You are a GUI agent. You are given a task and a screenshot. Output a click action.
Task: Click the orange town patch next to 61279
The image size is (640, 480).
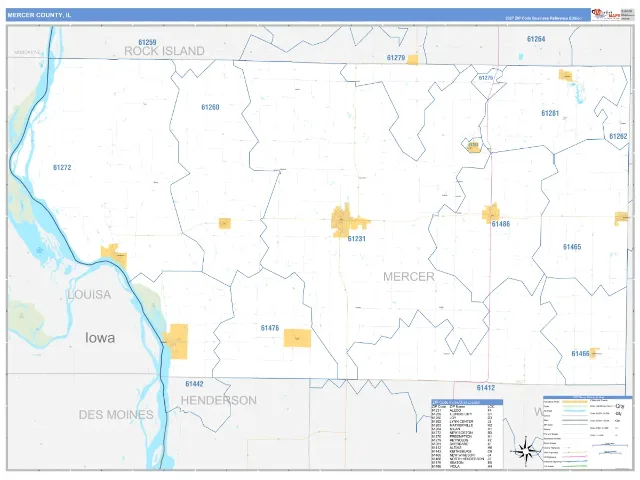[x=413, y=60]
